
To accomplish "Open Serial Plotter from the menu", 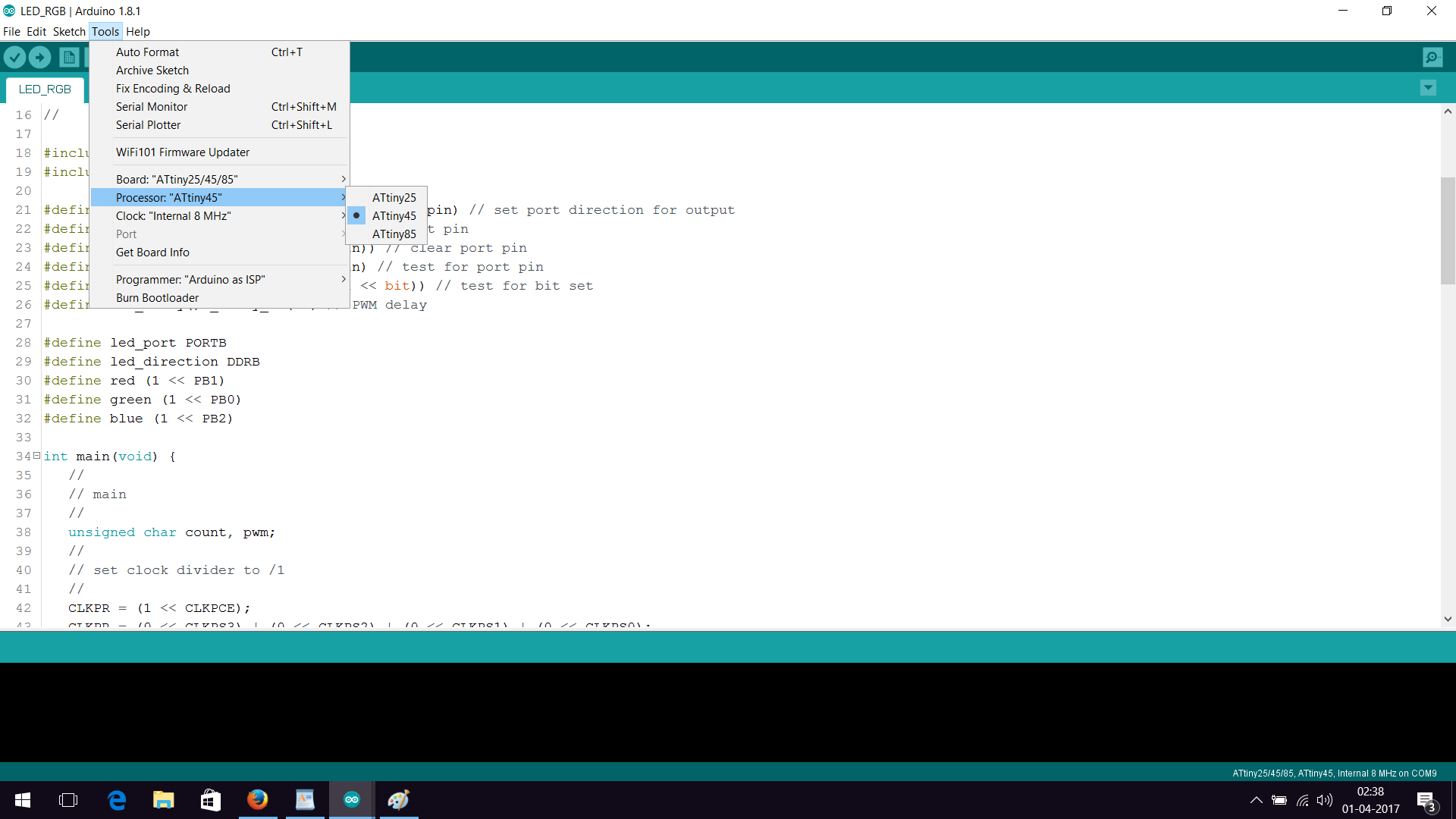I will (x=219, y=124).
